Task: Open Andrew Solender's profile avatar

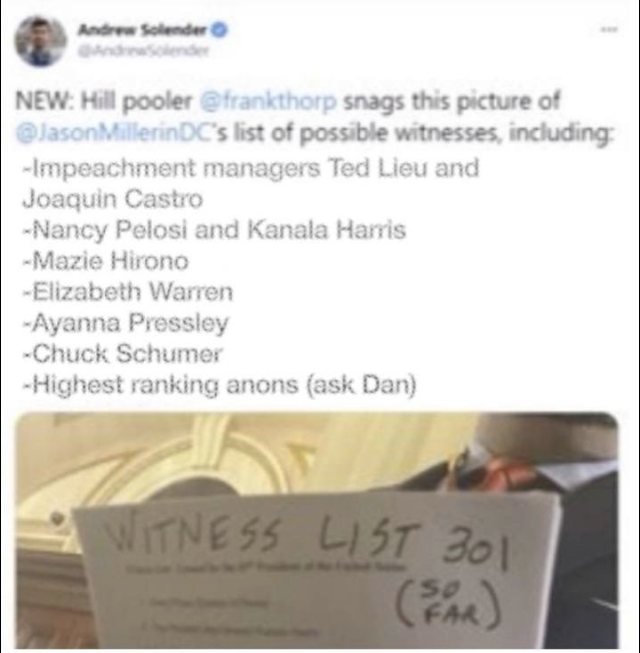Action: [40, 41]
